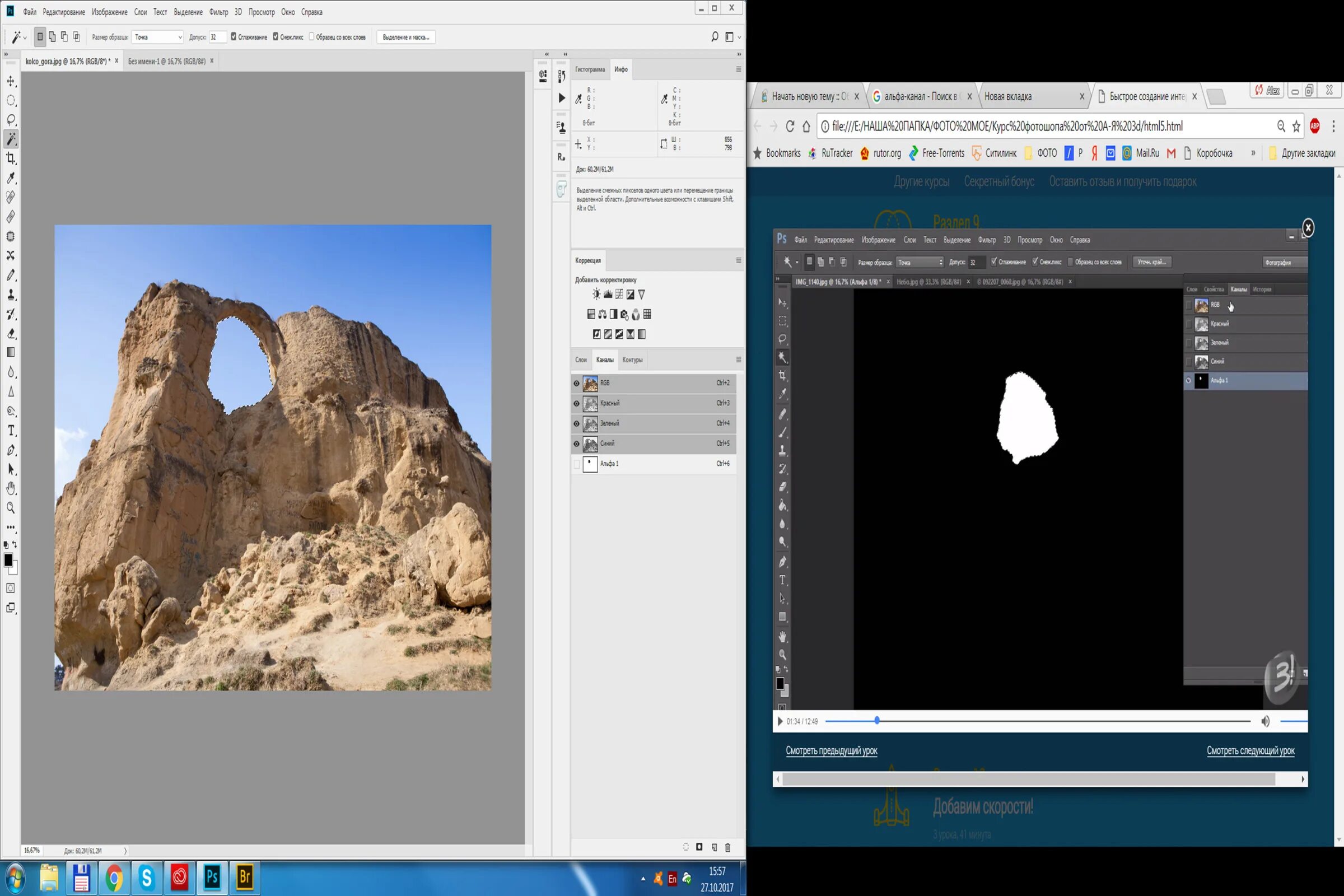Viewport: 1344px width, 896px height.
Task: Toggle Quick Mask mode icon
Action: click(10, 588)
